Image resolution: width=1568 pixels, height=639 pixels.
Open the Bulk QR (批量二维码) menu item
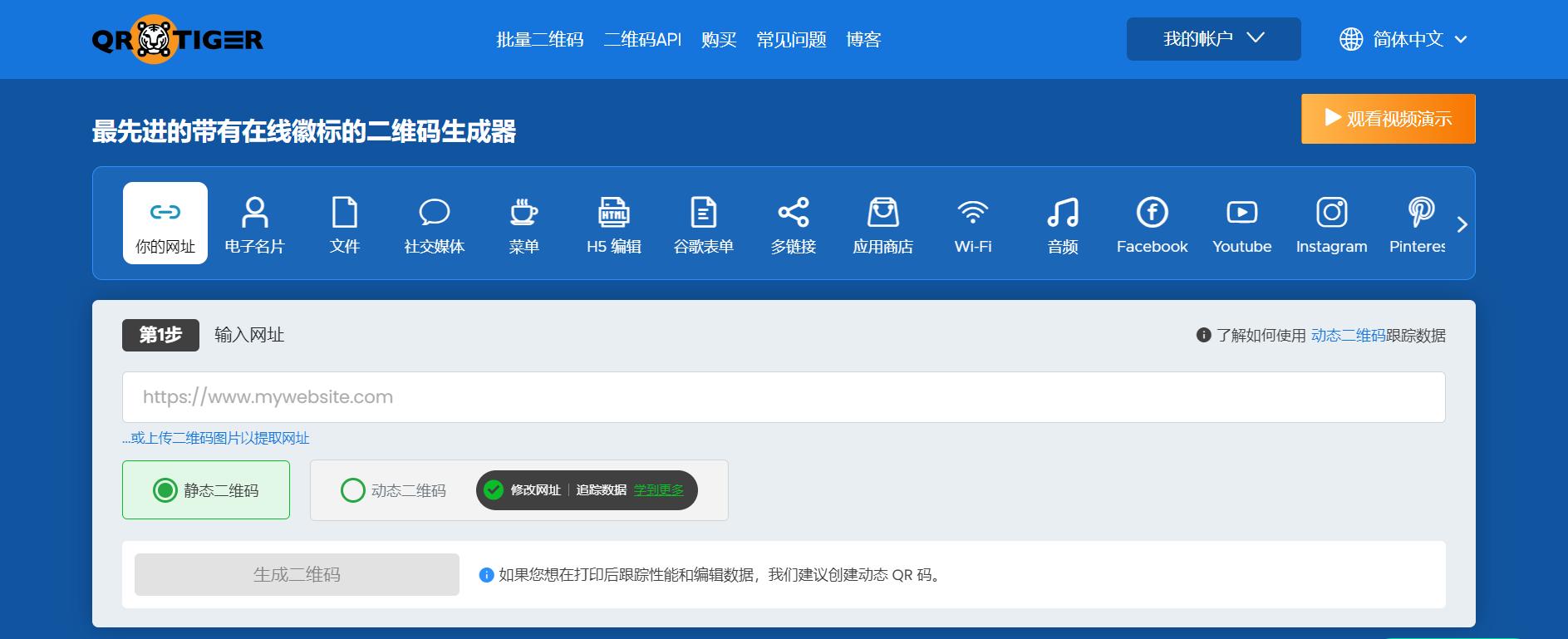pos(539,40)
